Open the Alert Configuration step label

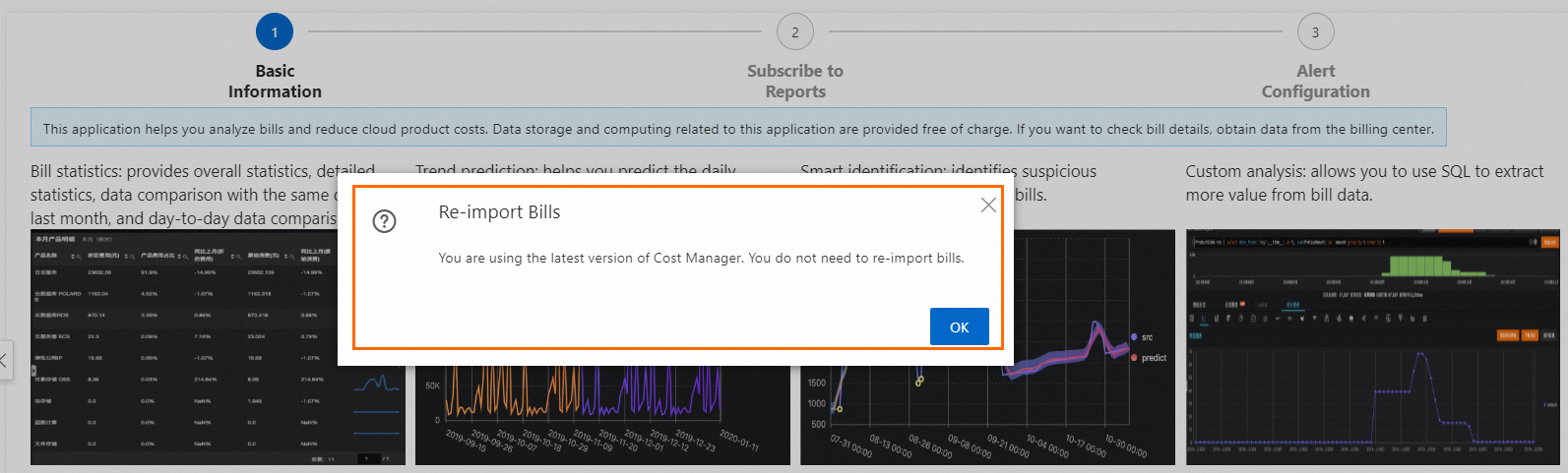click(1315, 82)
